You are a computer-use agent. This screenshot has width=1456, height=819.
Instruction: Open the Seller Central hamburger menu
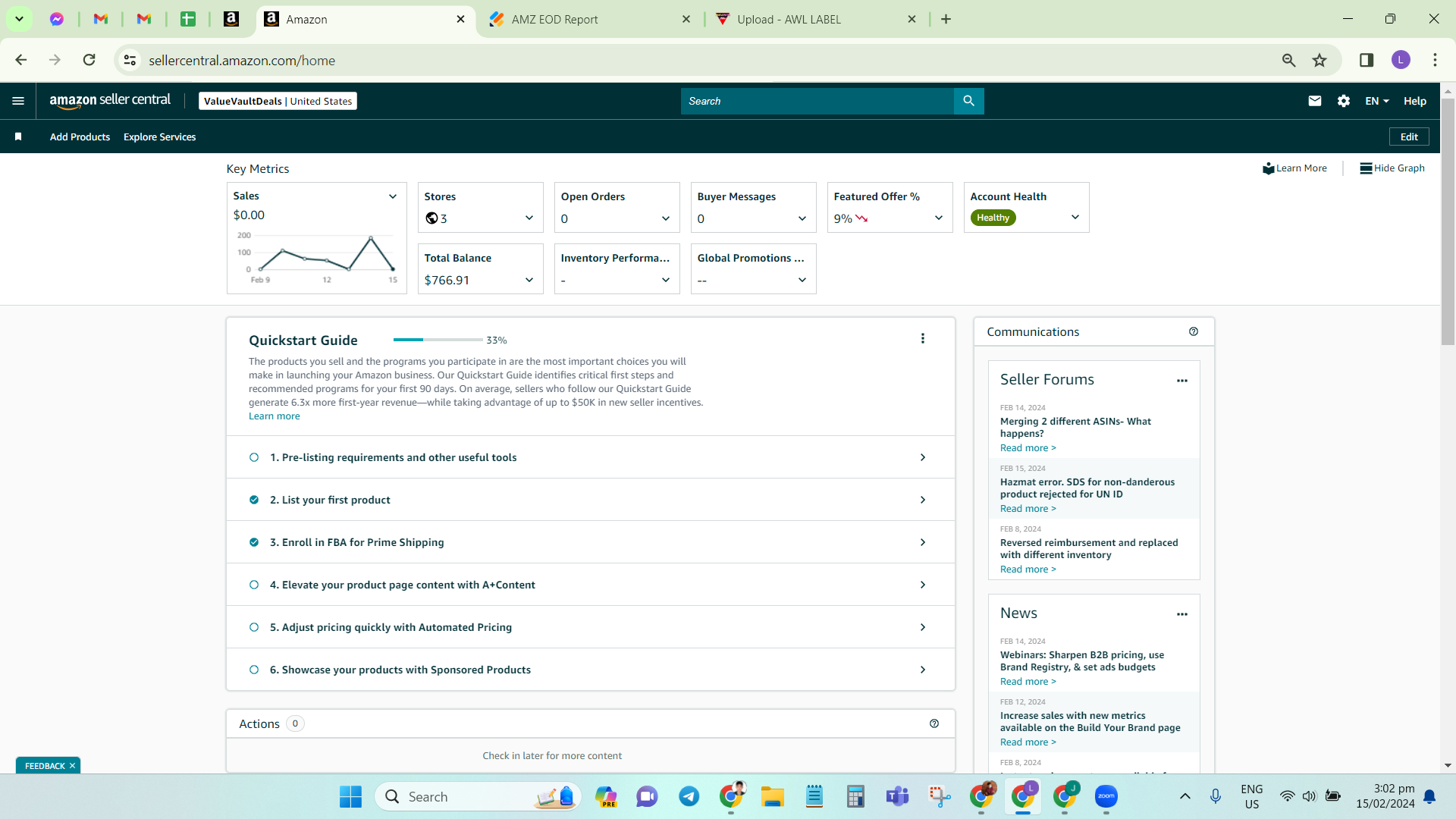point(18,101)
